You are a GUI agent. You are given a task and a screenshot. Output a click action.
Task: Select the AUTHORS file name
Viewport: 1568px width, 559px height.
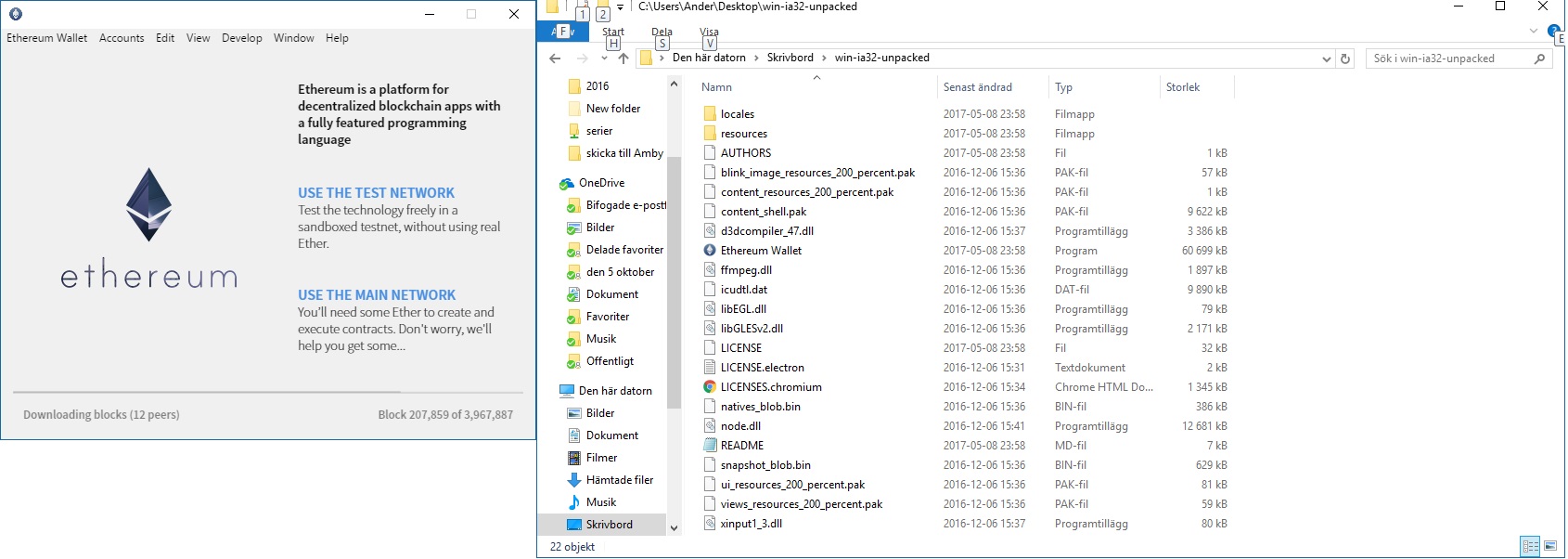(746, 153)
